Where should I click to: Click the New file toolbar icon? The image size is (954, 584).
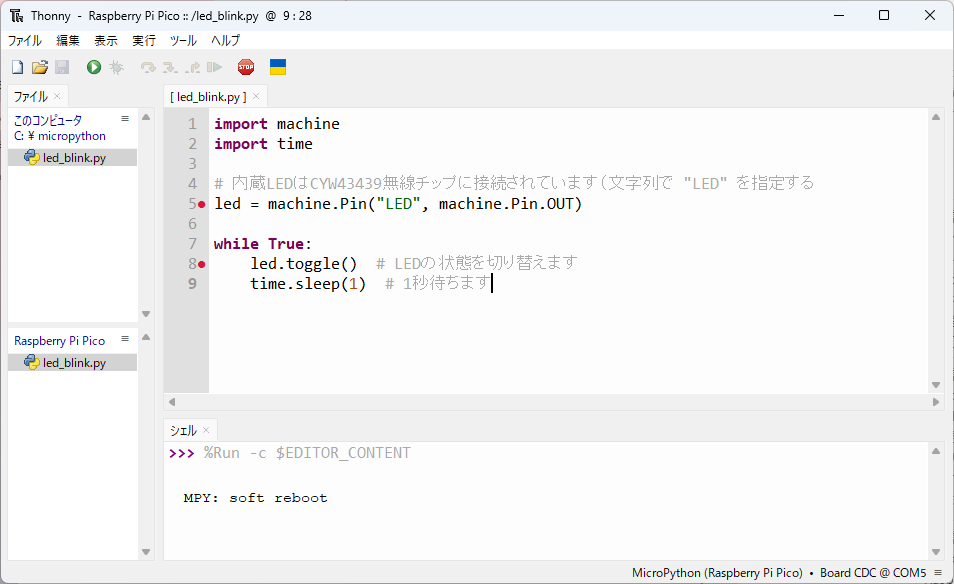(17, 67)
